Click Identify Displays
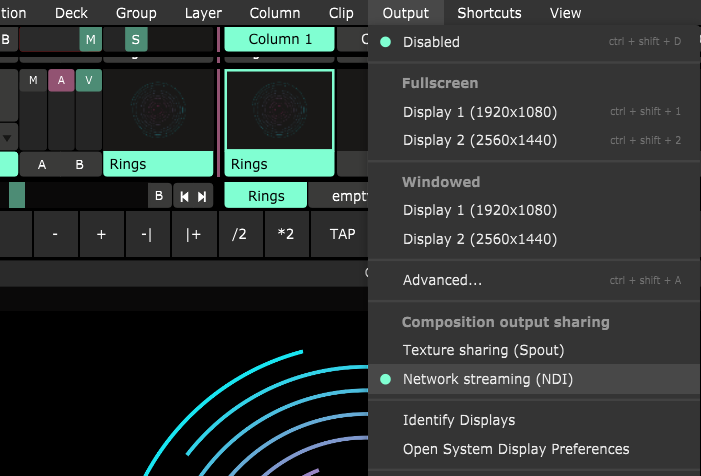Viewport: 701px width, 476px height. (534, 420)
